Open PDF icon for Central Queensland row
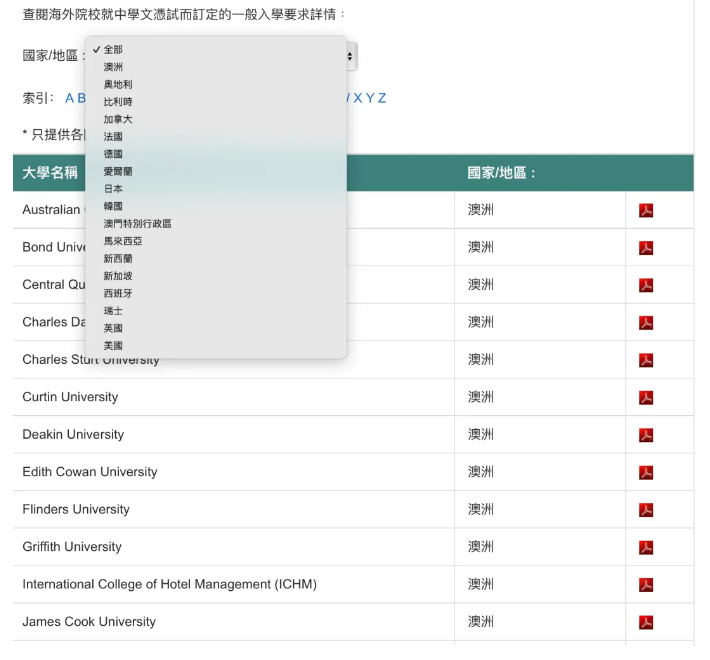Screen dimensions: 710x660 (x=646, y=285)
